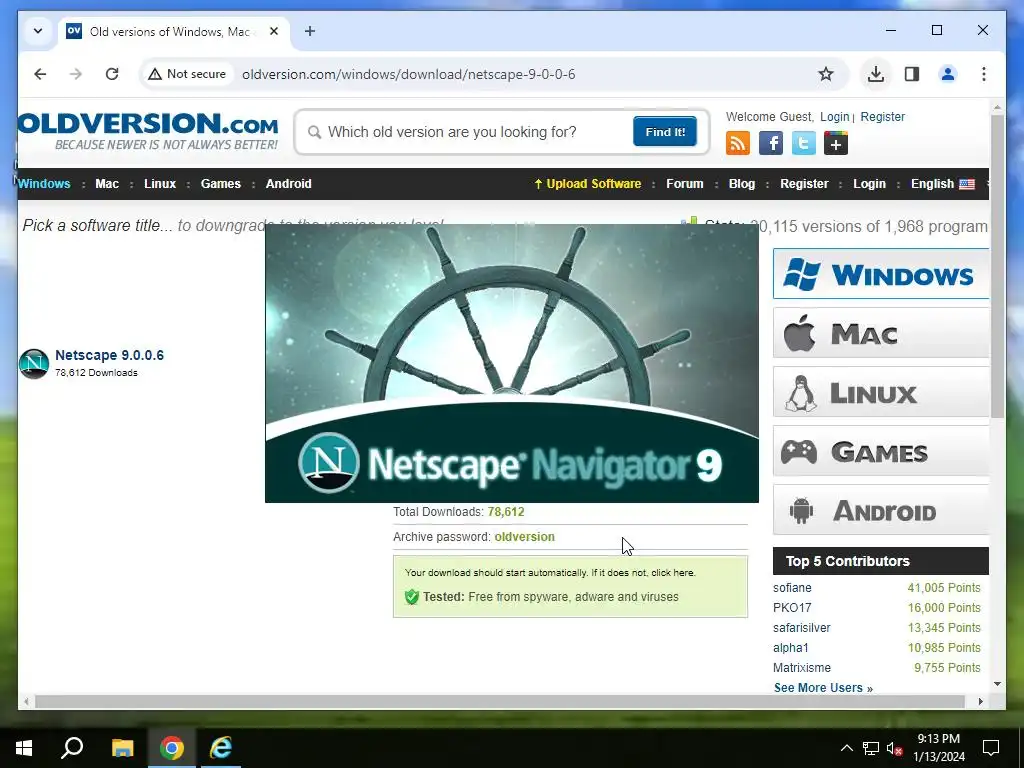Open Chrome profile avatar icon

click(948, 74)
